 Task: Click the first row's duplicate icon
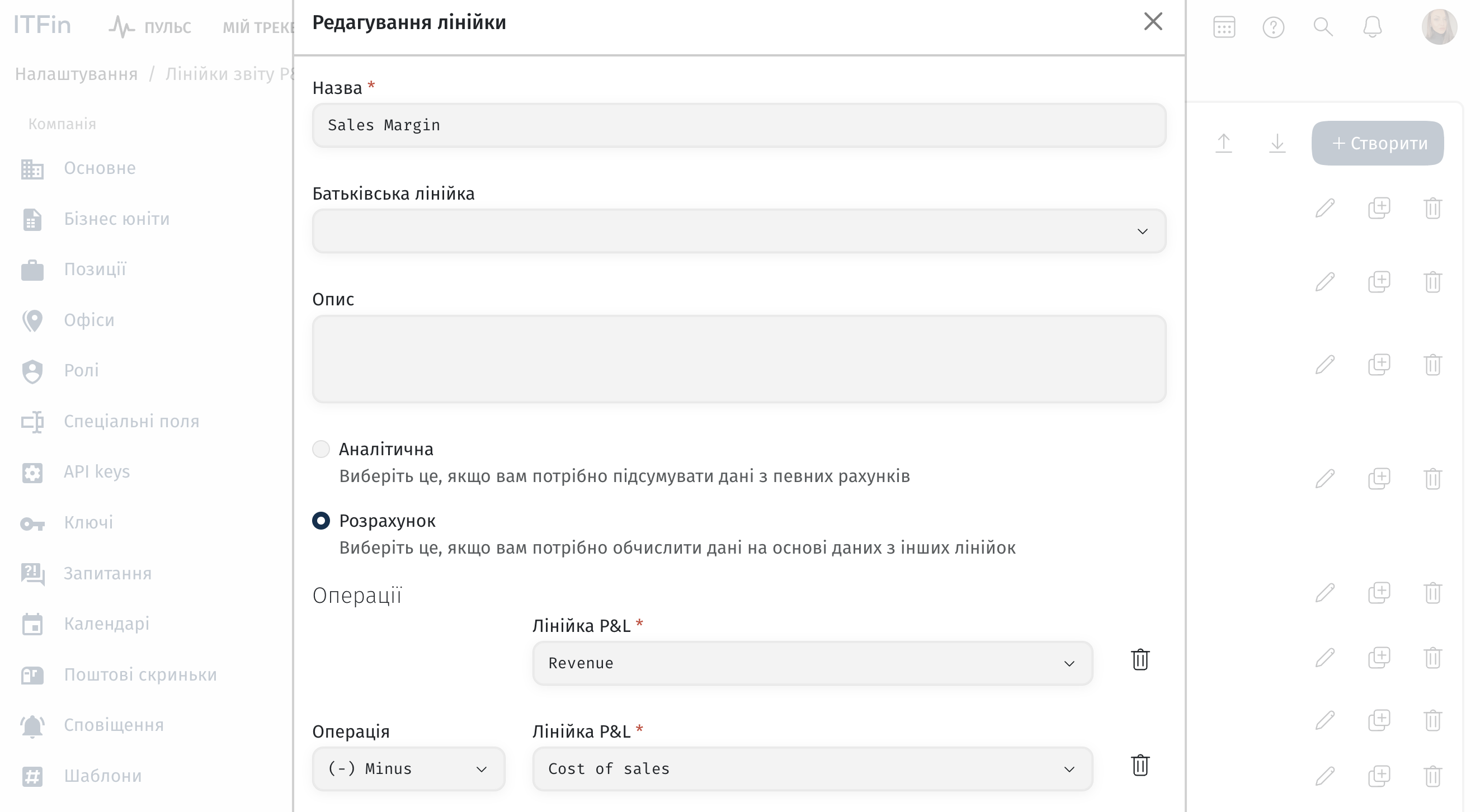coord(1379,208)
